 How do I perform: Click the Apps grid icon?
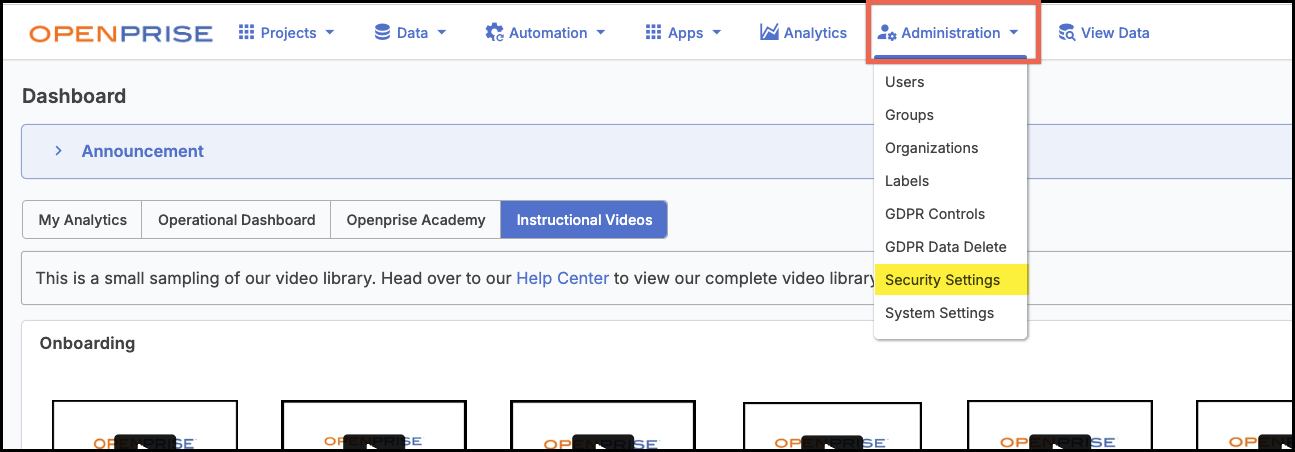654,32
